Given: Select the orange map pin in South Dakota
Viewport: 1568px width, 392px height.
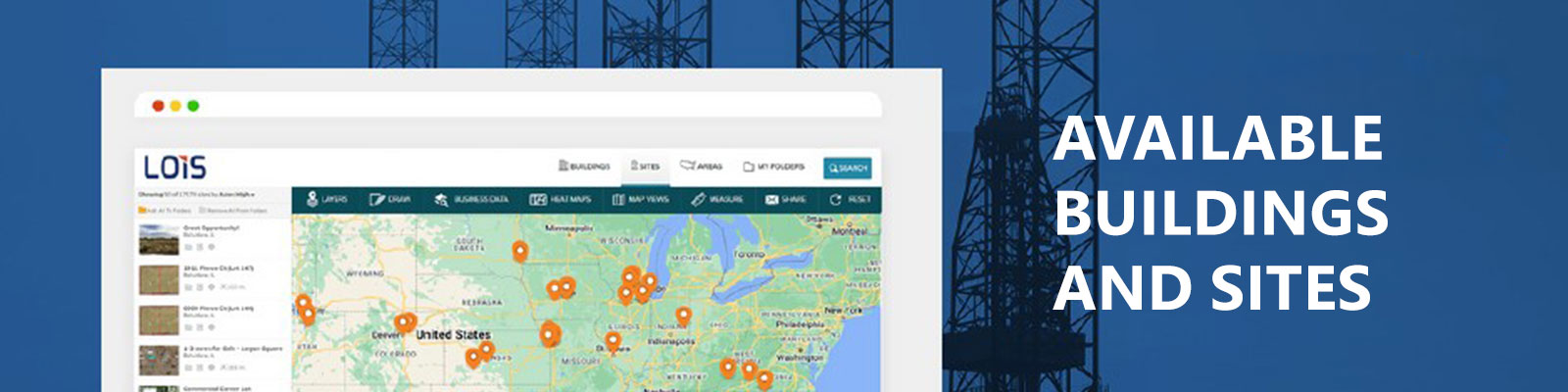Looking at the screenshot, I should pyautogui.click(x=519, y=252).
